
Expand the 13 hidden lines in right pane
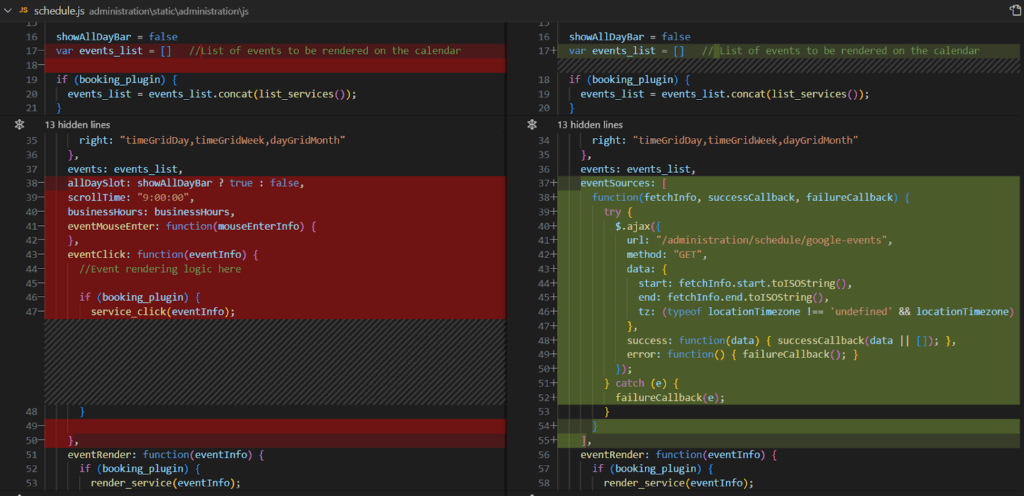pos(589,125)
